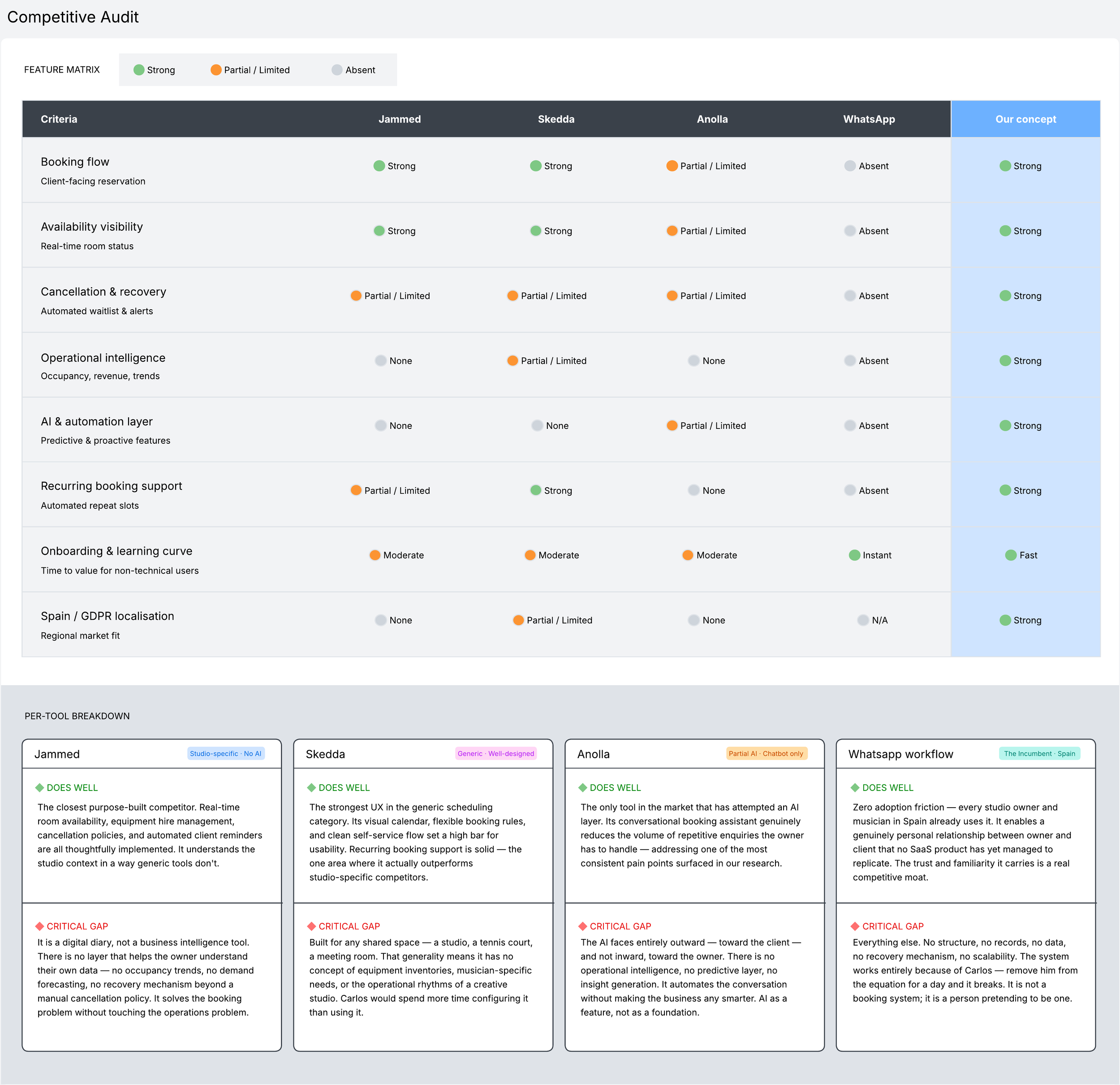This screenshot has width=1120, height=1085.
Task: Click Skedda's grey dot in AI & automation row
Action: point(537,425)
